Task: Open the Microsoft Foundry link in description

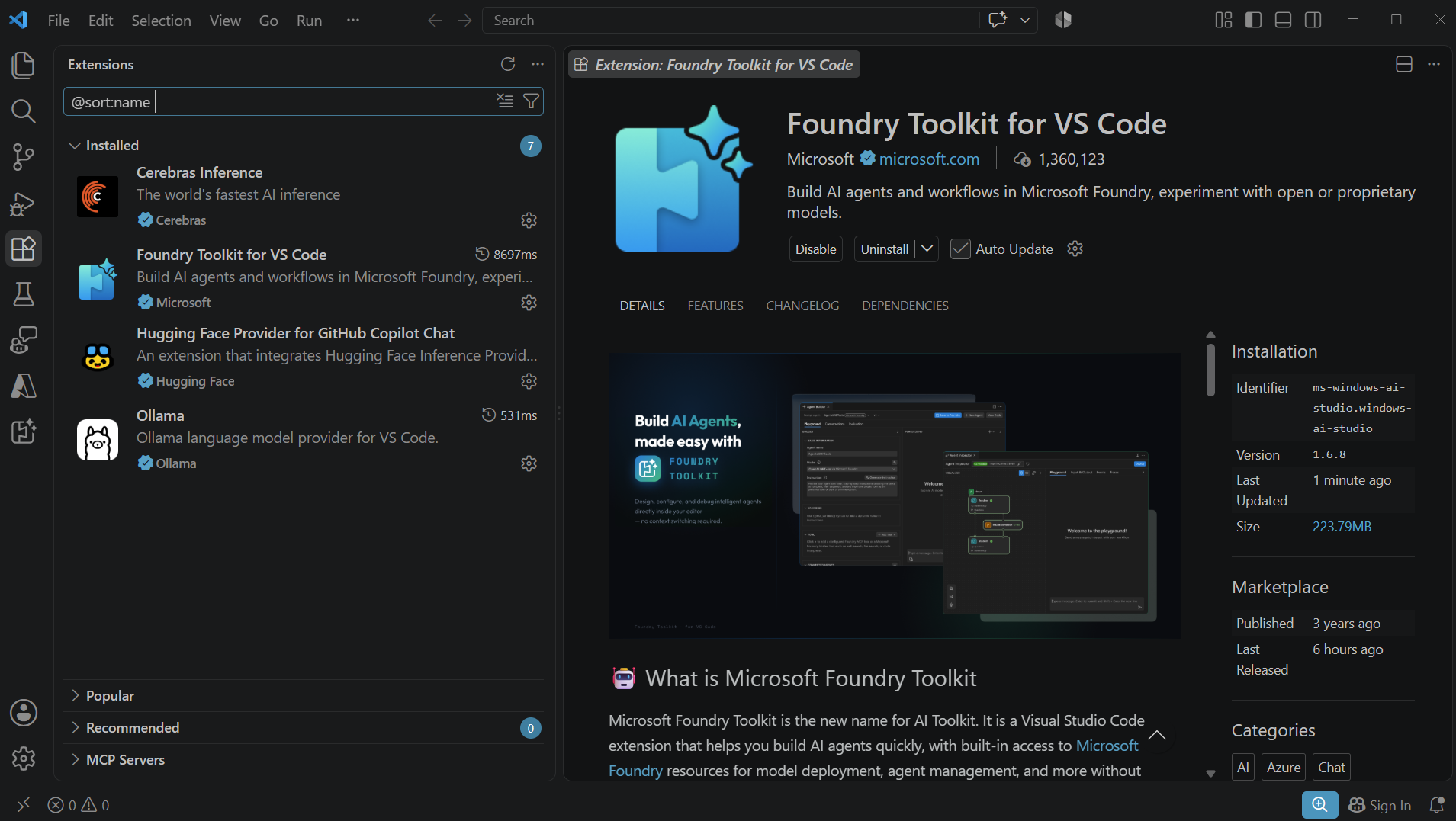Action: 873,758
